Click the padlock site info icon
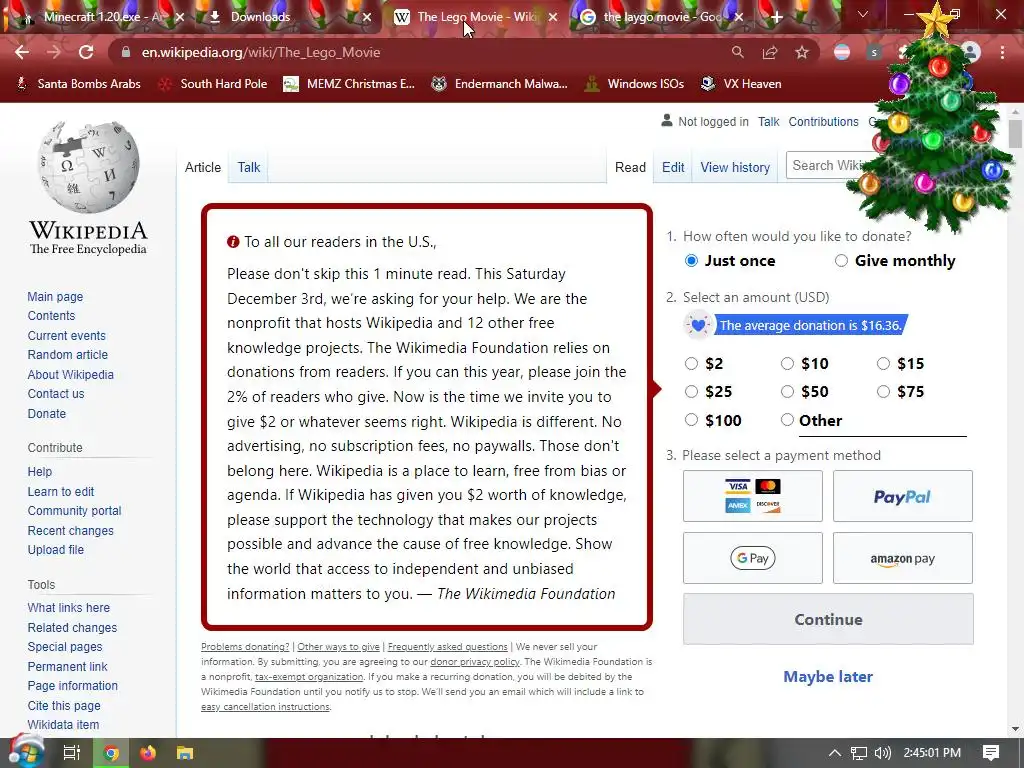 [x=126, y=52]
